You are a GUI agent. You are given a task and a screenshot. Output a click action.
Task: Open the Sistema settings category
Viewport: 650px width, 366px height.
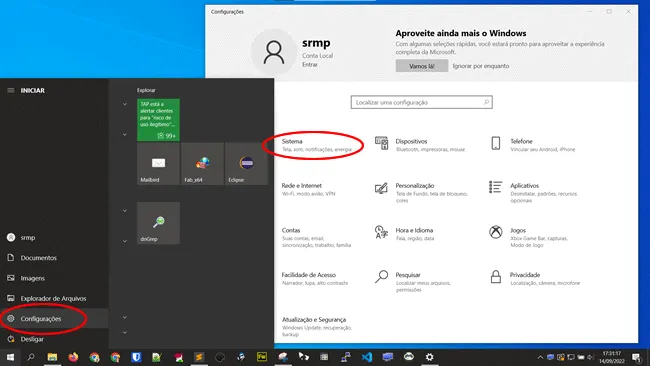pos(316,145)
